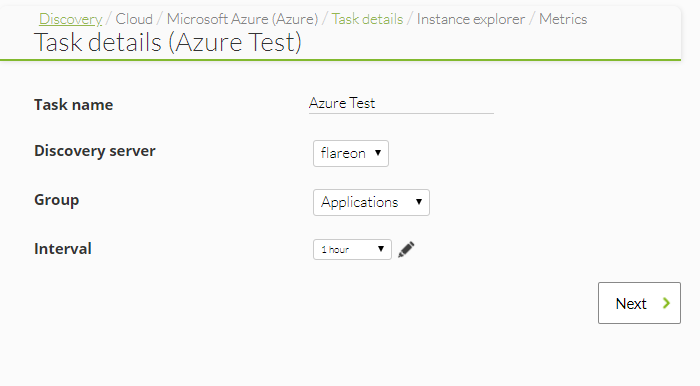
Task: Click the arrow next to 1 hour
Action: pos(381,249)
